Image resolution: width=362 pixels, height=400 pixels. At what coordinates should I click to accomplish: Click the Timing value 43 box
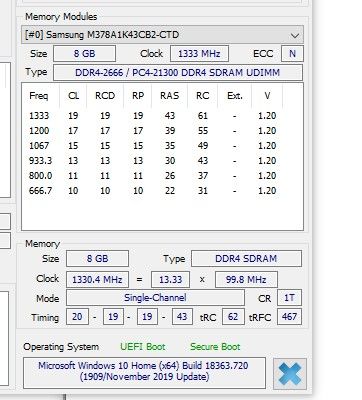click(x=182, y=317)
